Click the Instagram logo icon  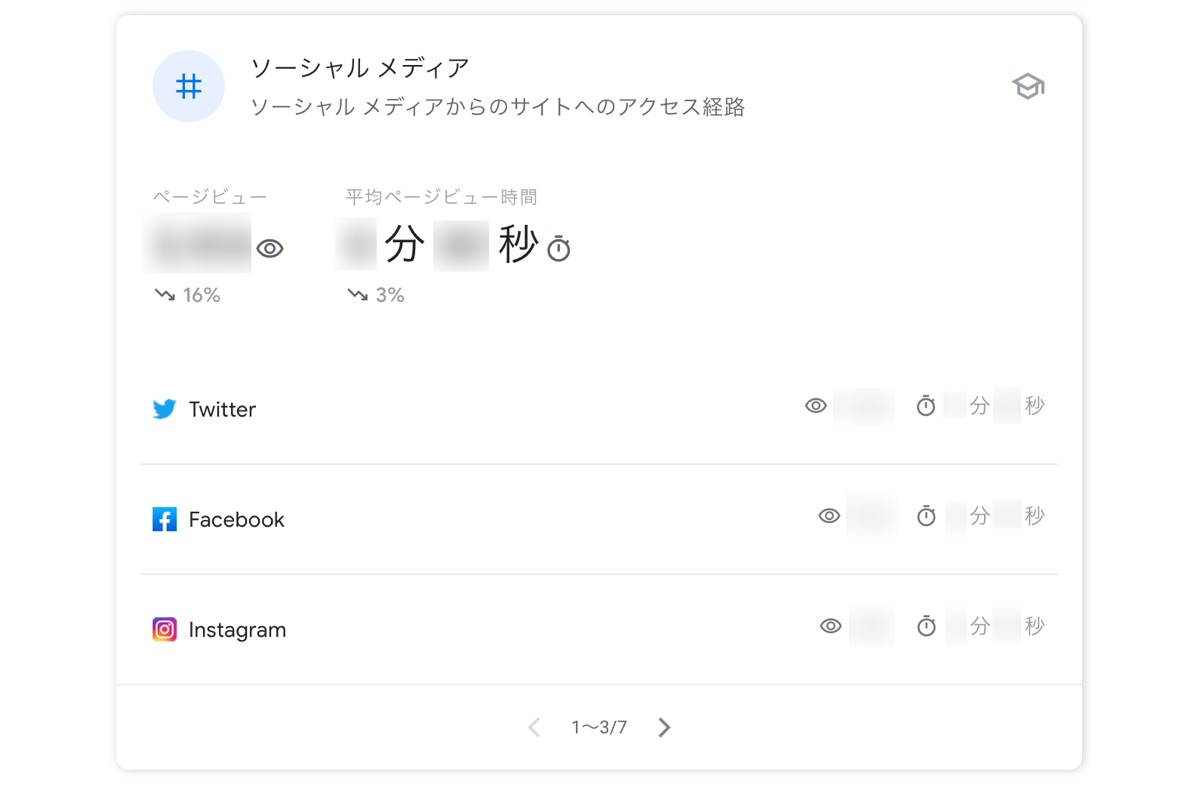coord(164,629)
